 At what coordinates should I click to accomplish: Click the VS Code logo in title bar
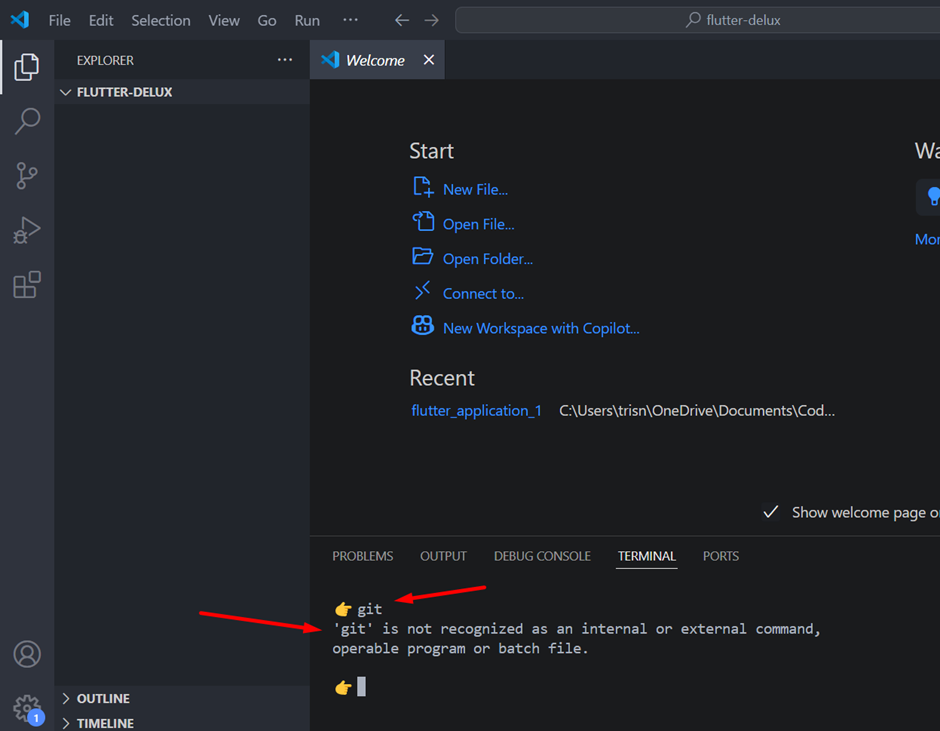coord(20,20)
